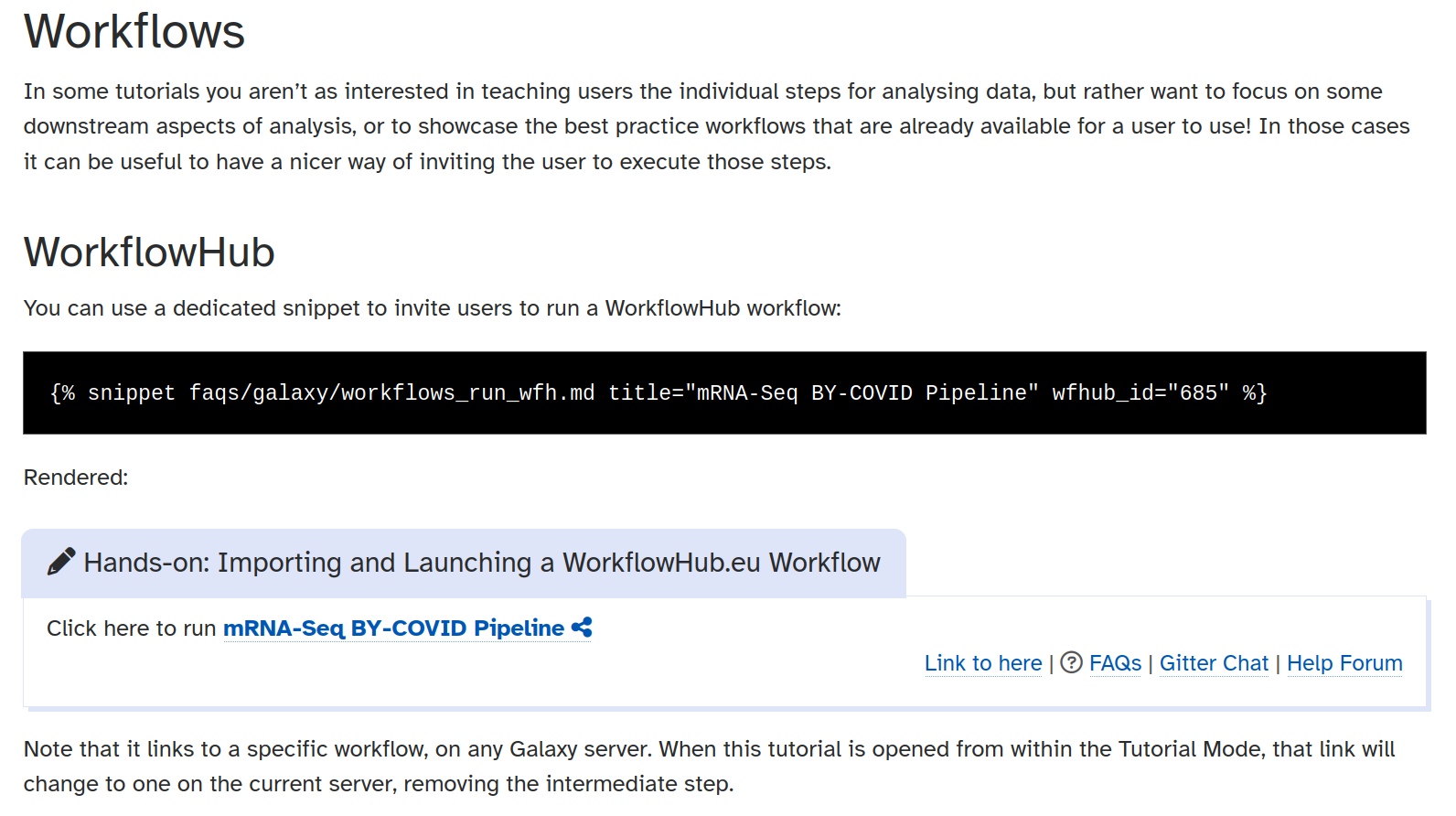
Task: Visit the Help Forum link
Action: (1344, 663)
